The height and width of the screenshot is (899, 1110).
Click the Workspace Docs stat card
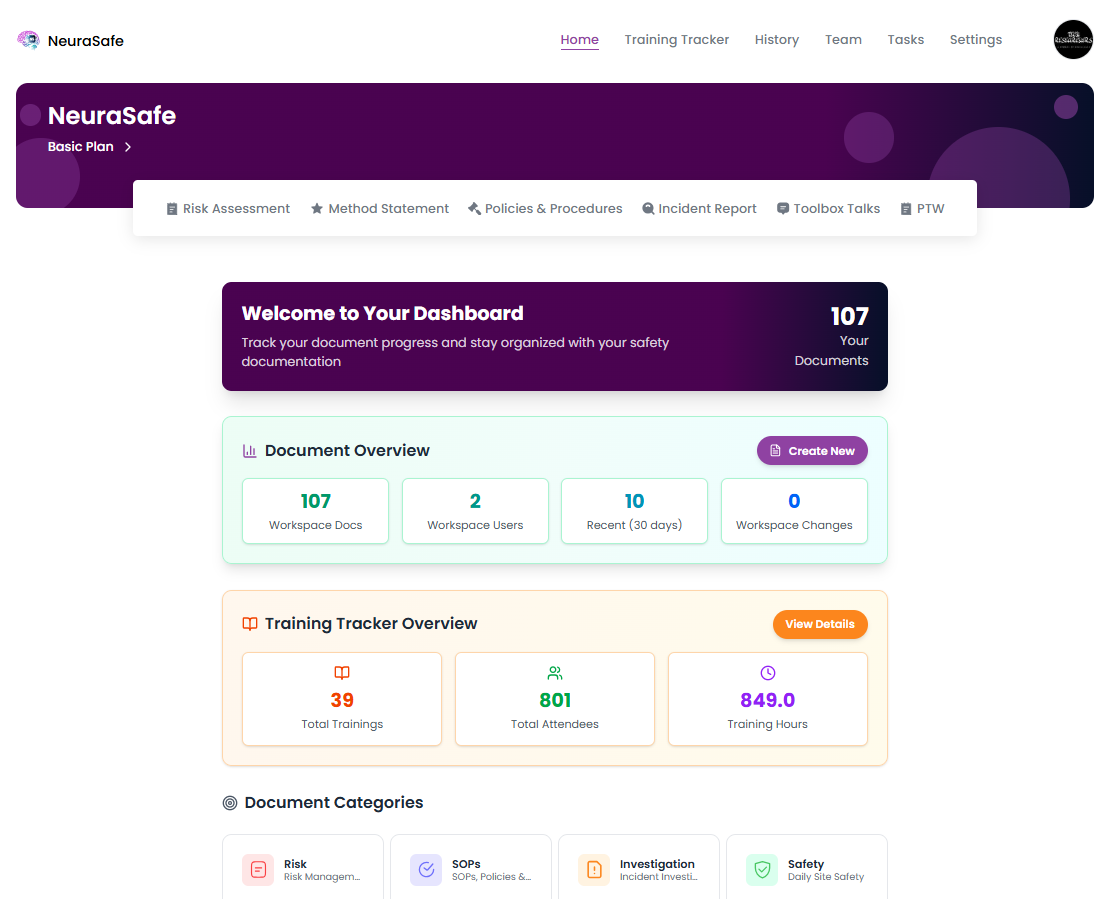point(316,511)
